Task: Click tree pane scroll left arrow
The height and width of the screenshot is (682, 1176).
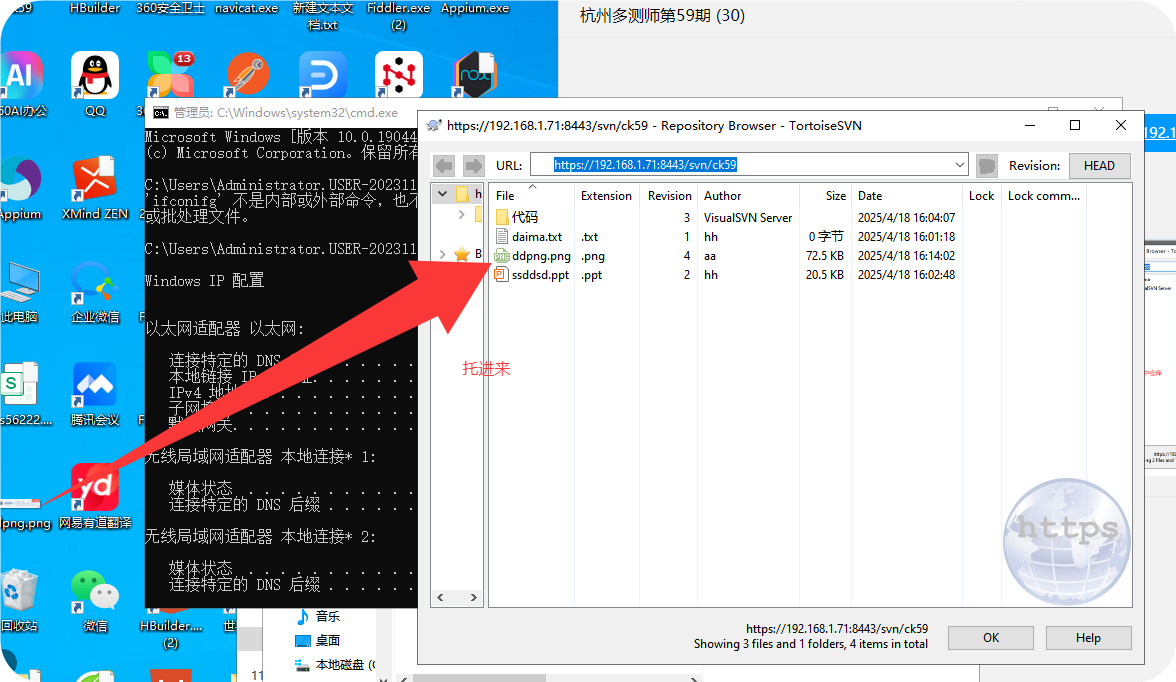Action: [x=440, y=597]
